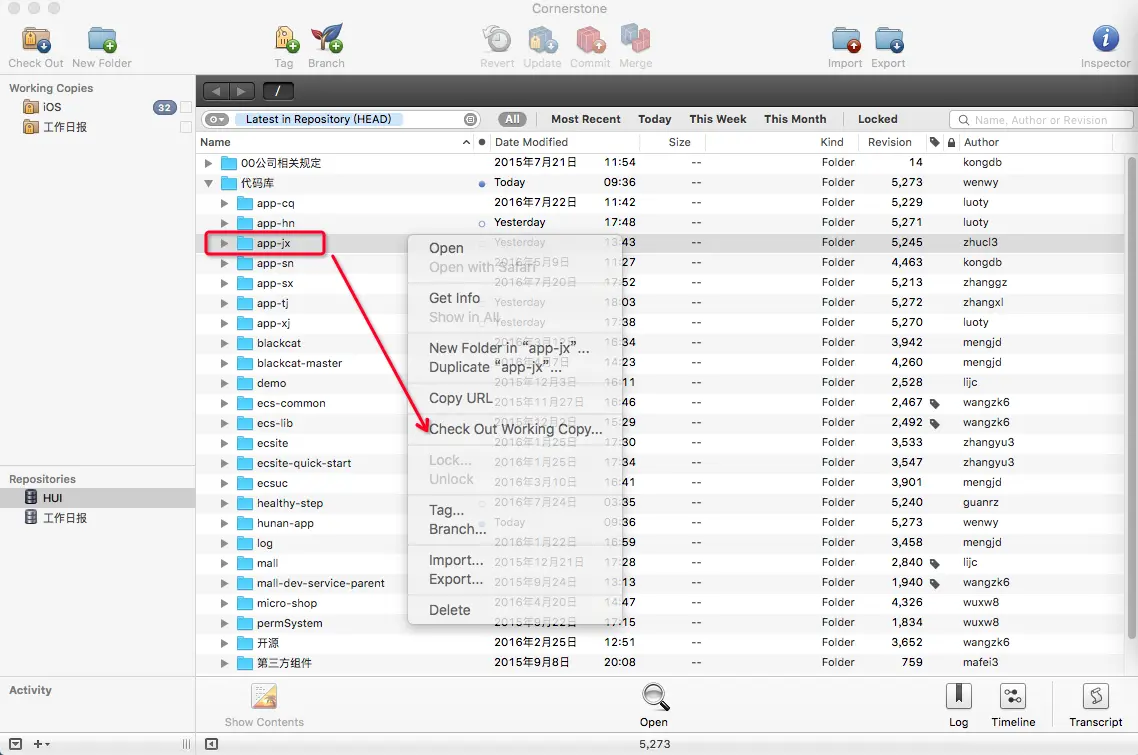Screen dimensions: 1138x755
Task: Click the Name, Author or Revision search field
Action: click(1041, 120)
